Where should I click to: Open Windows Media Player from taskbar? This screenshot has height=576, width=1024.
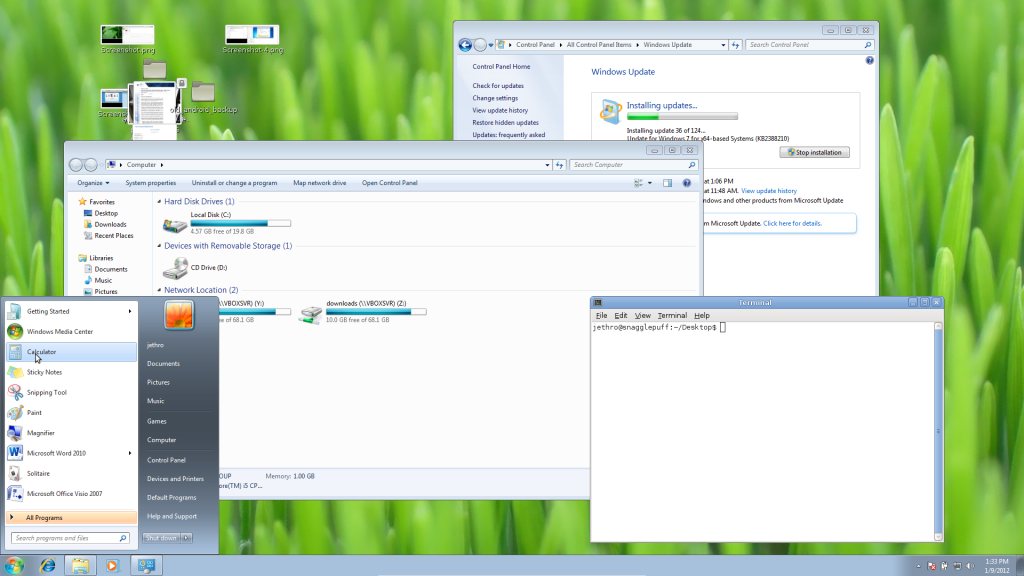click(x=112, y=566)
